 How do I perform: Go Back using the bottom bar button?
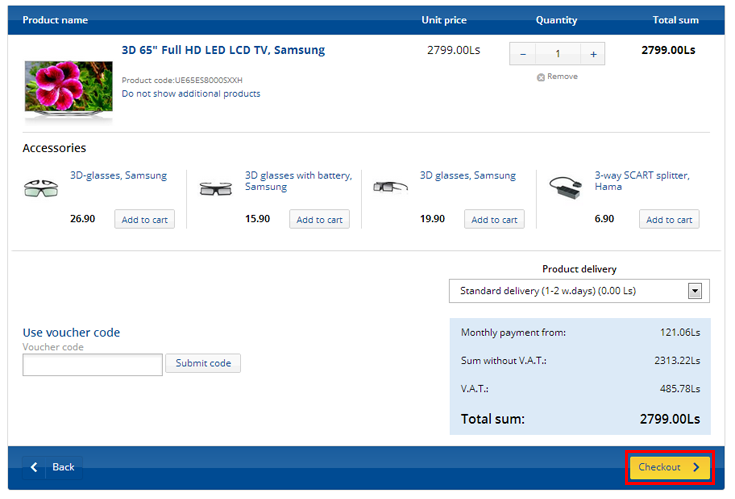(52, 467)
